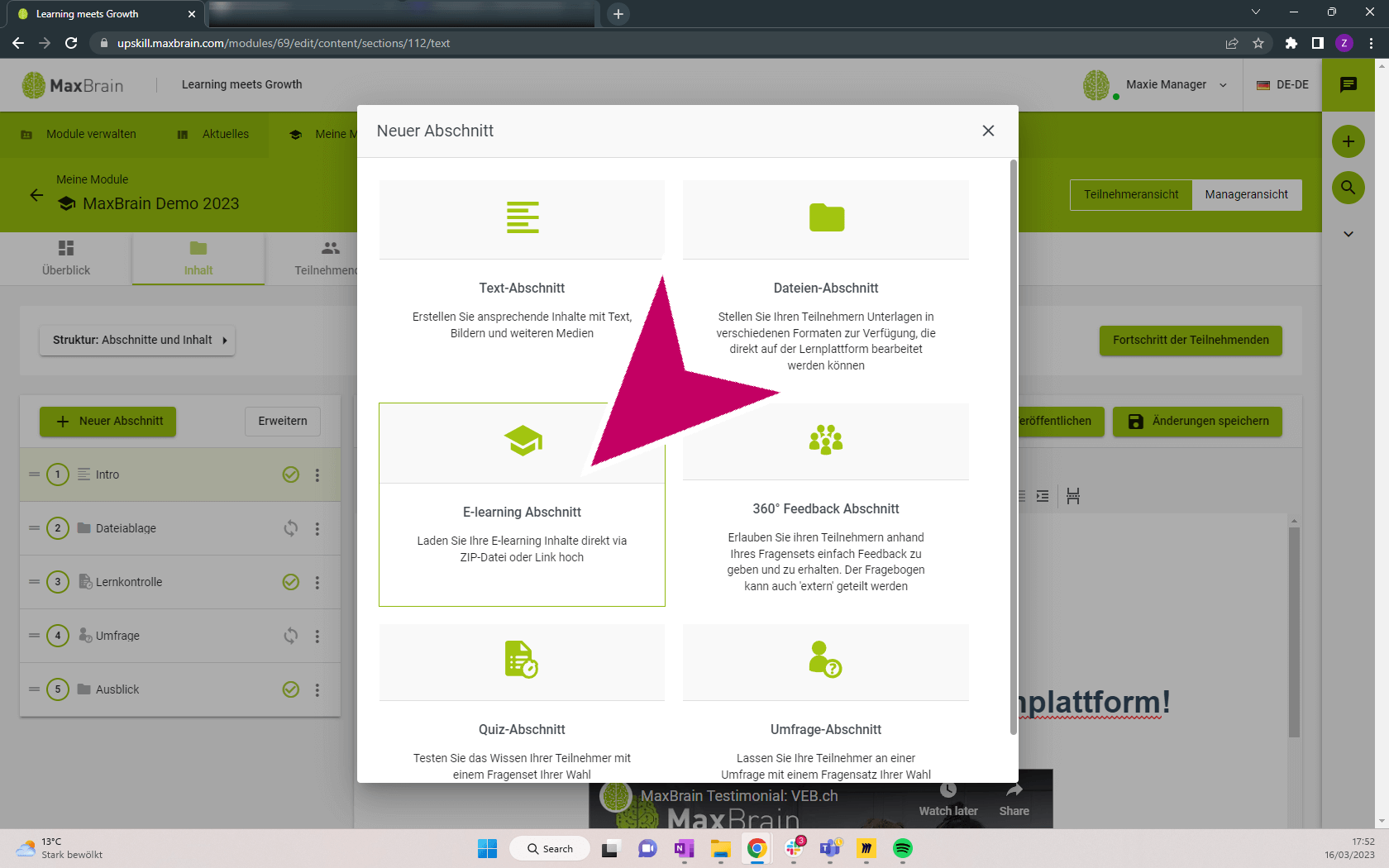Screen dimensions: 1389x868
Task: Switch to Teilnehmeransicht view
Action: (1131, 194)
